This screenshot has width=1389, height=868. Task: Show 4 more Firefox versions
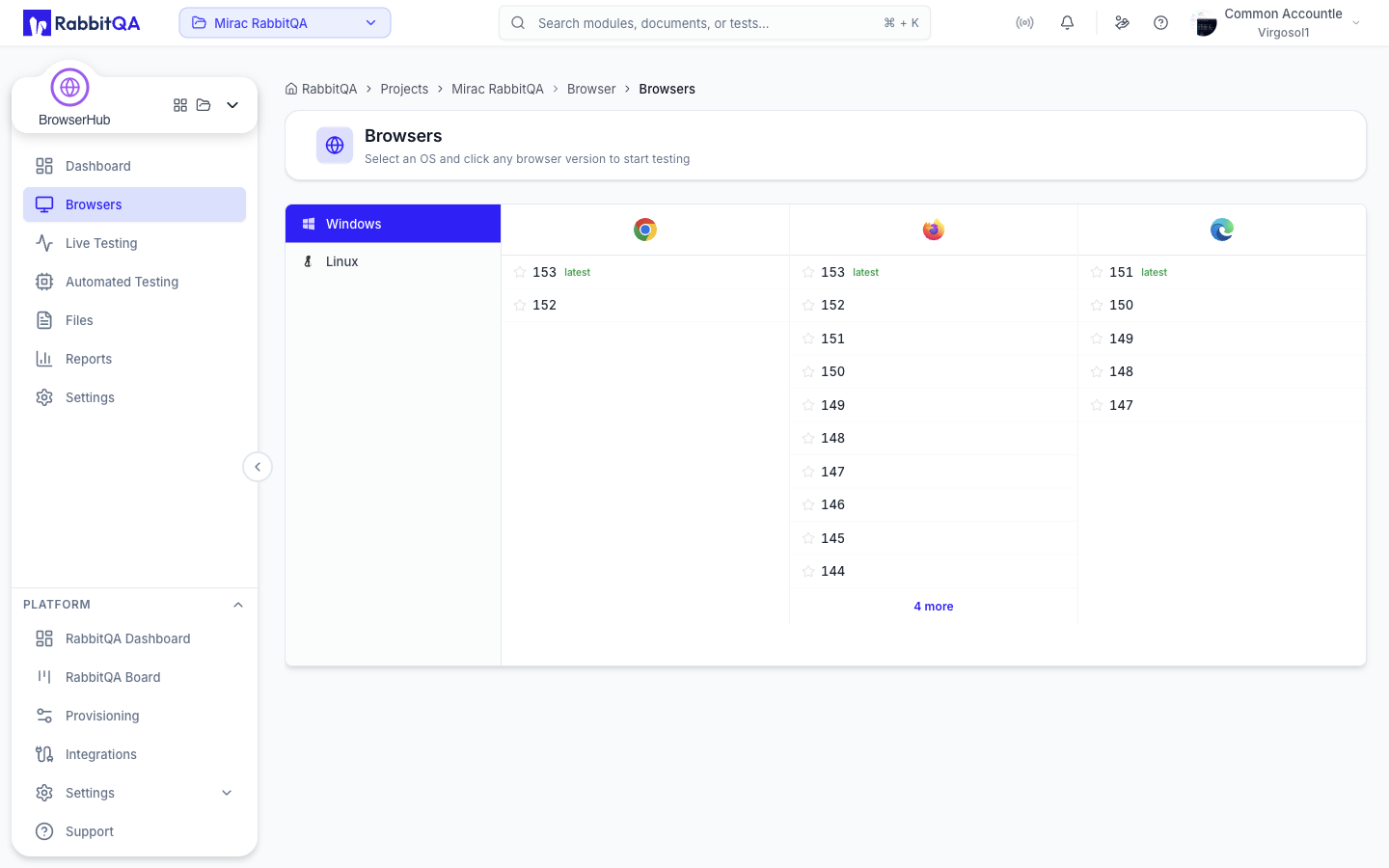[934, 607]
